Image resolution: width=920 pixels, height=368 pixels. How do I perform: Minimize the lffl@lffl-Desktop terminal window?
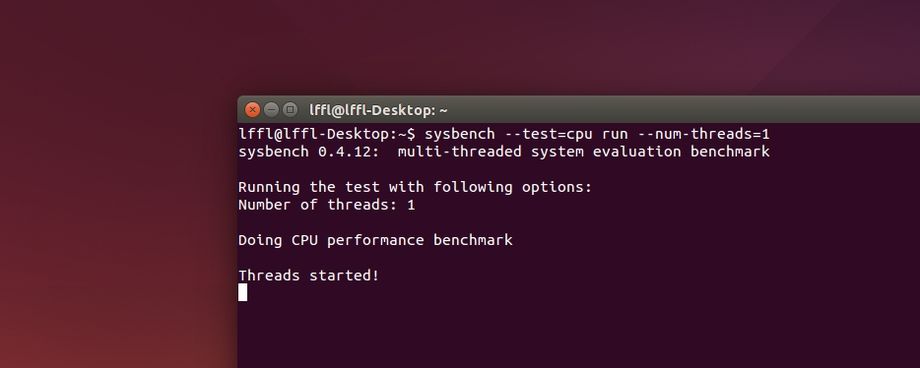point(271,110)
